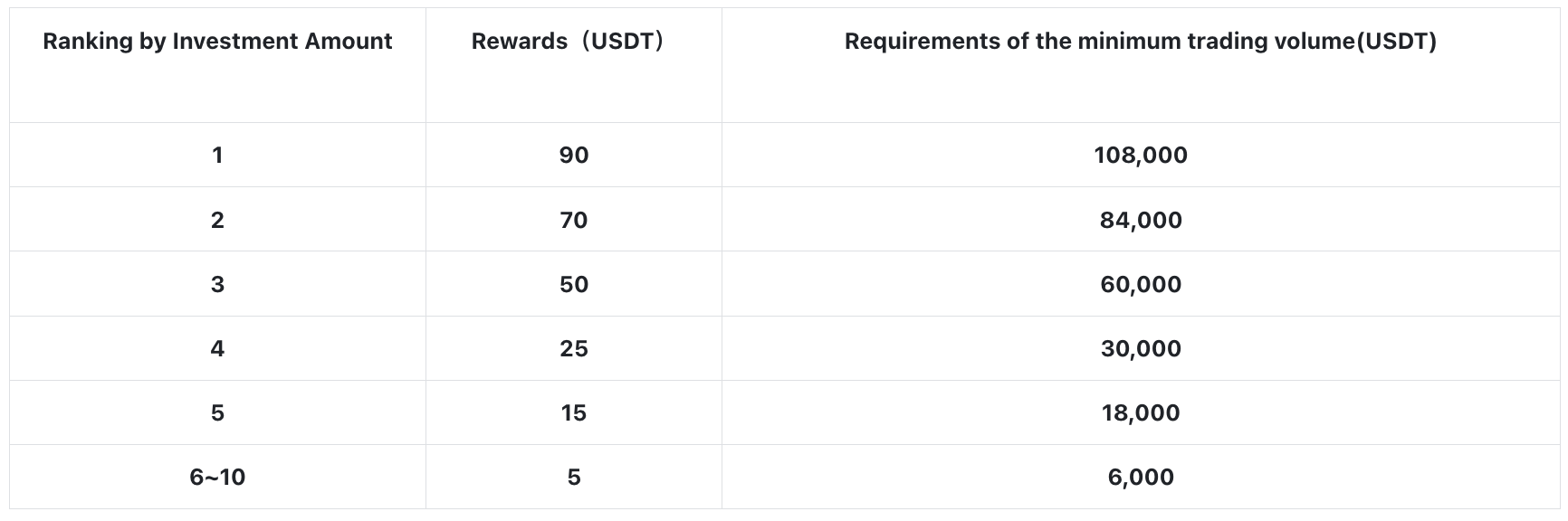The height and width of the screenshot is (521, 1568).
Task: Click the 70 USDT reward value
Action: pos(574,221)
